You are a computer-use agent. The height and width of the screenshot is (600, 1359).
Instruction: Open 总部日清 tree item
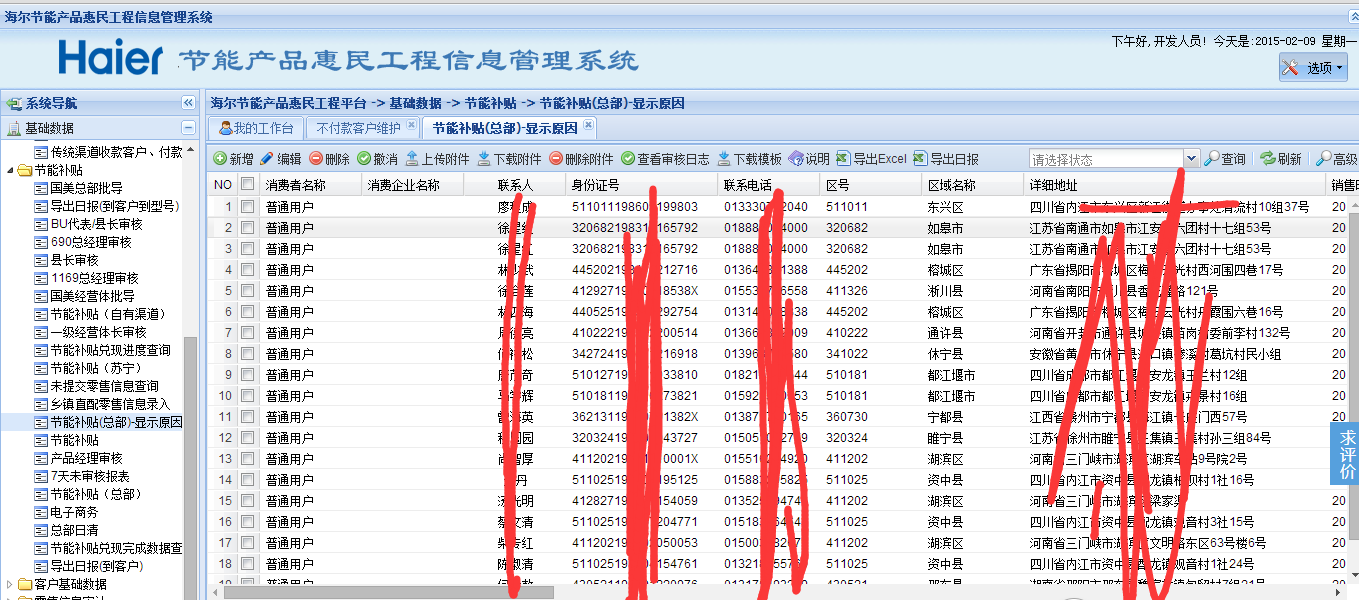pos(74,530)
